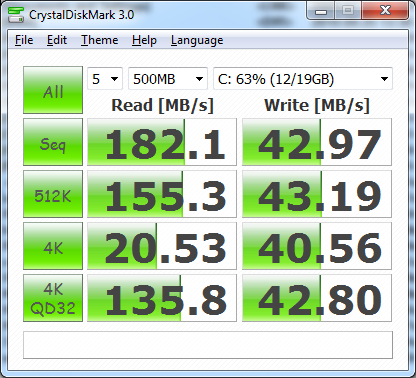Start the 512K benchmark test
This screenshot has height=378, width=416.
point(53,194)
